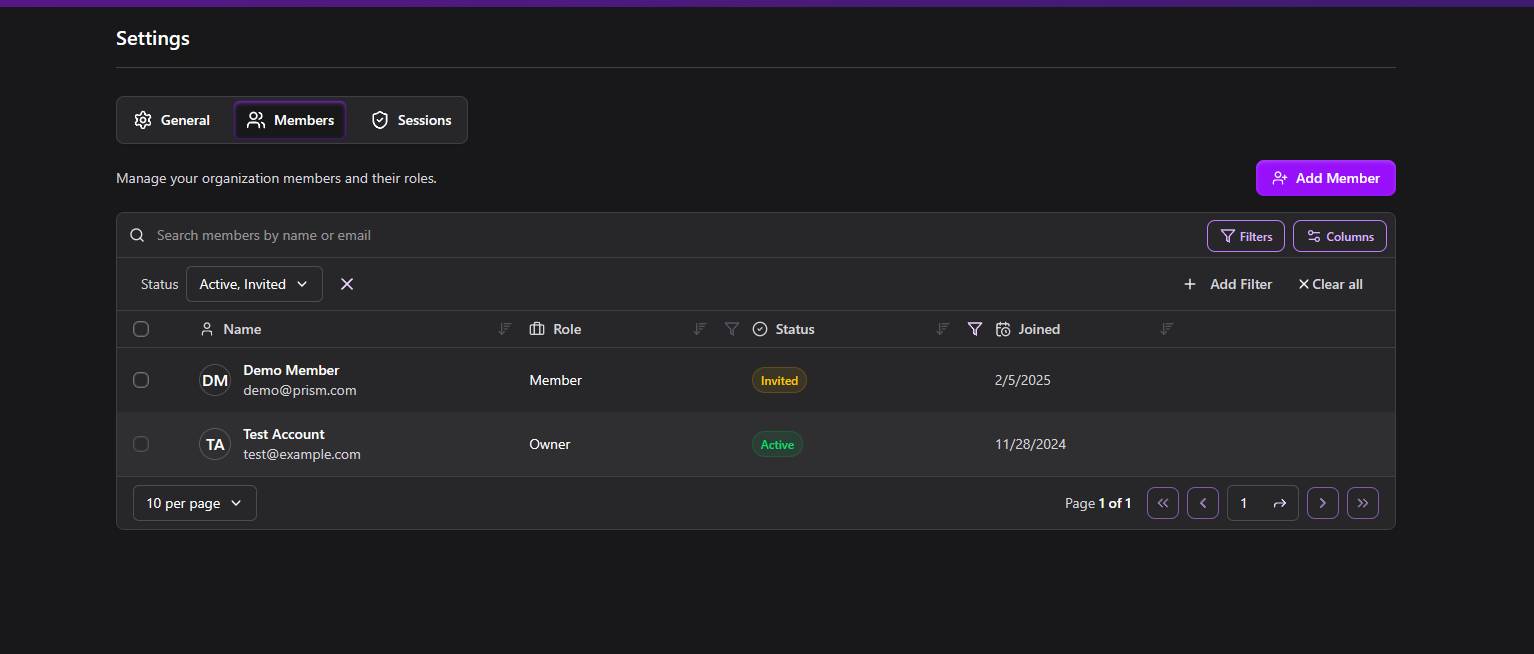Open the Columns picker

coord(1339,236)
